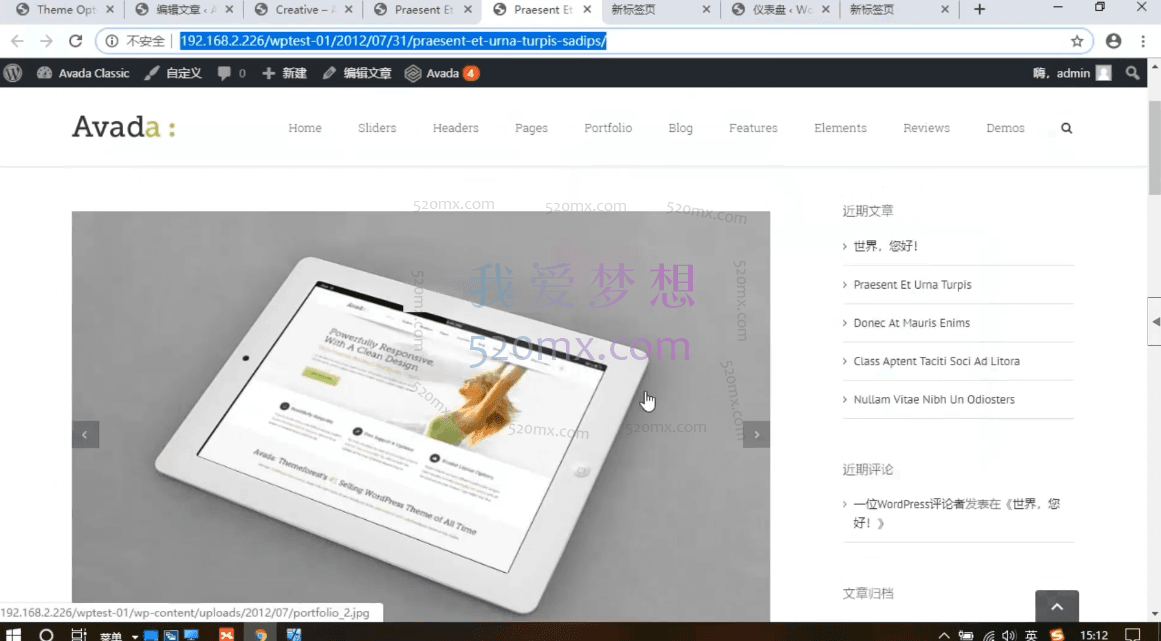
Task: Open the Avada menu with notification badge 4
Action: tap(440, 72)
